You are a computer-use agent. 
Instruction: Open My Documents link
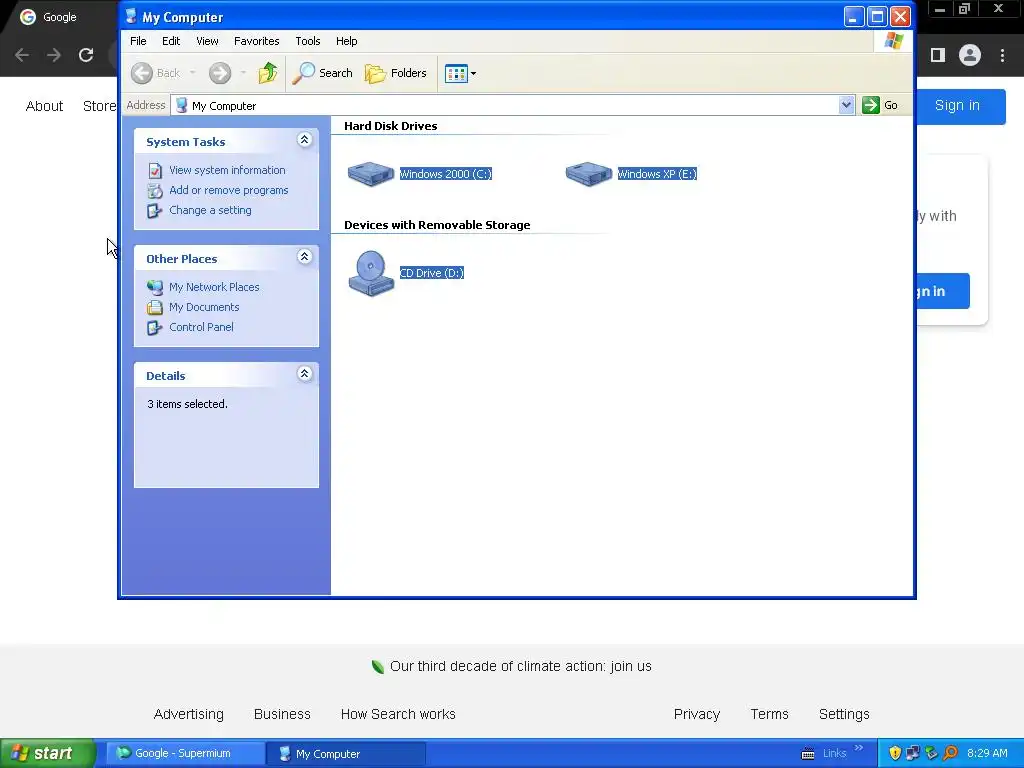[x=204, y=307]
